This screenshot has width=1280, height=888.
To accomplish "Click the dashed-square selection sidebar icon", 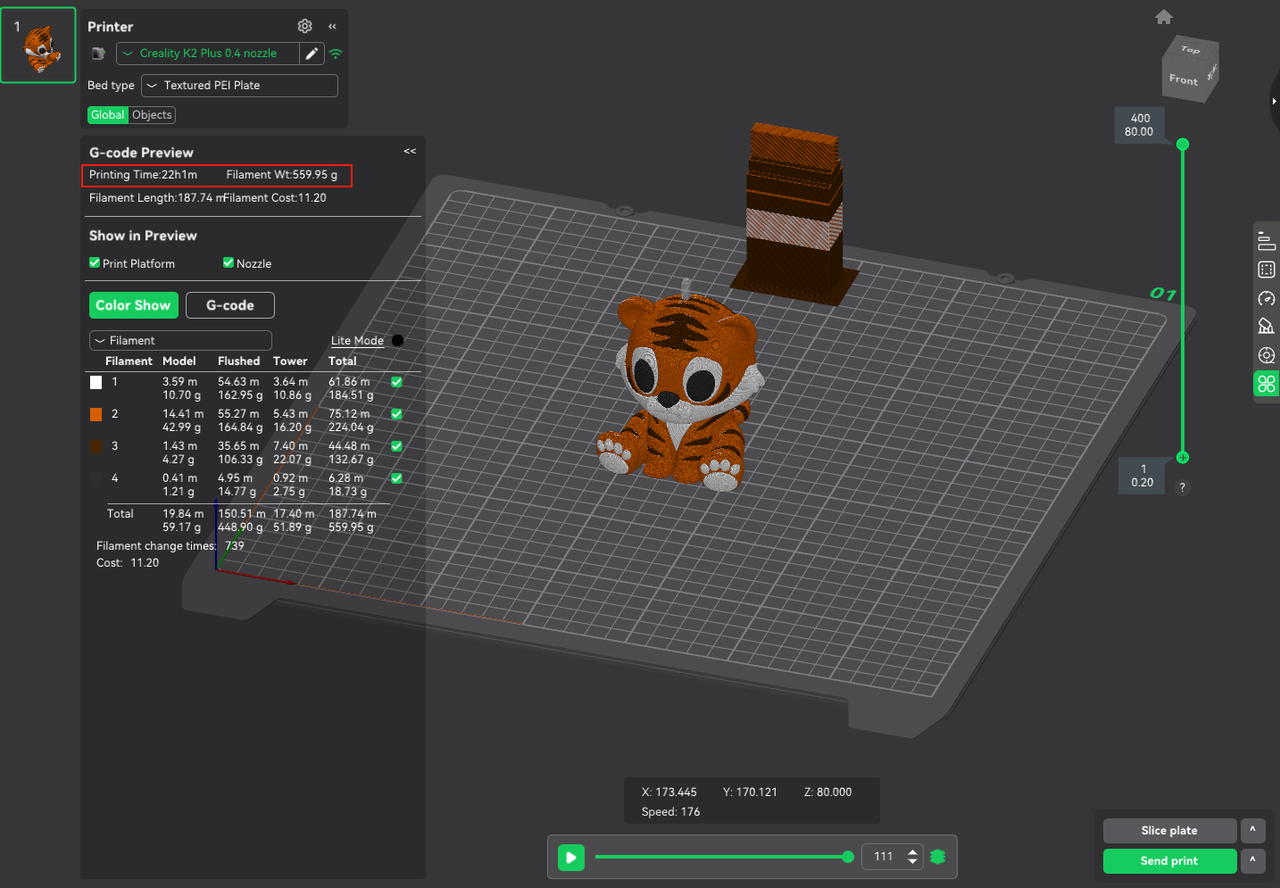I will pos(1266,269).
